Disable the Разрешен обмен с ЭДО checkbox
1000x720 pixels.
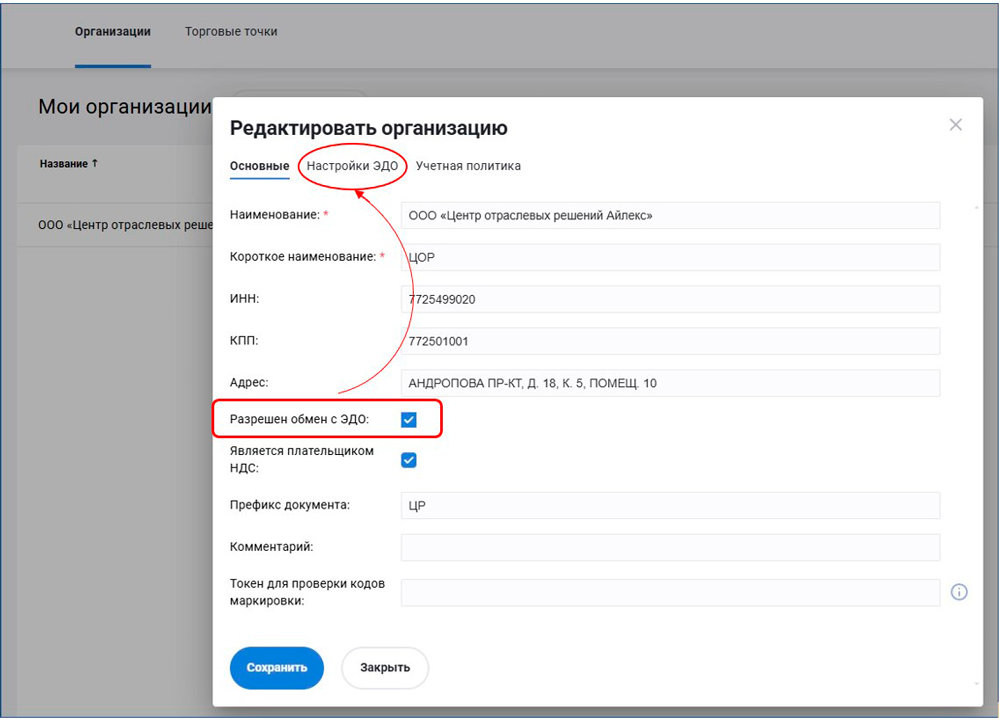click(x=408, y=420)
